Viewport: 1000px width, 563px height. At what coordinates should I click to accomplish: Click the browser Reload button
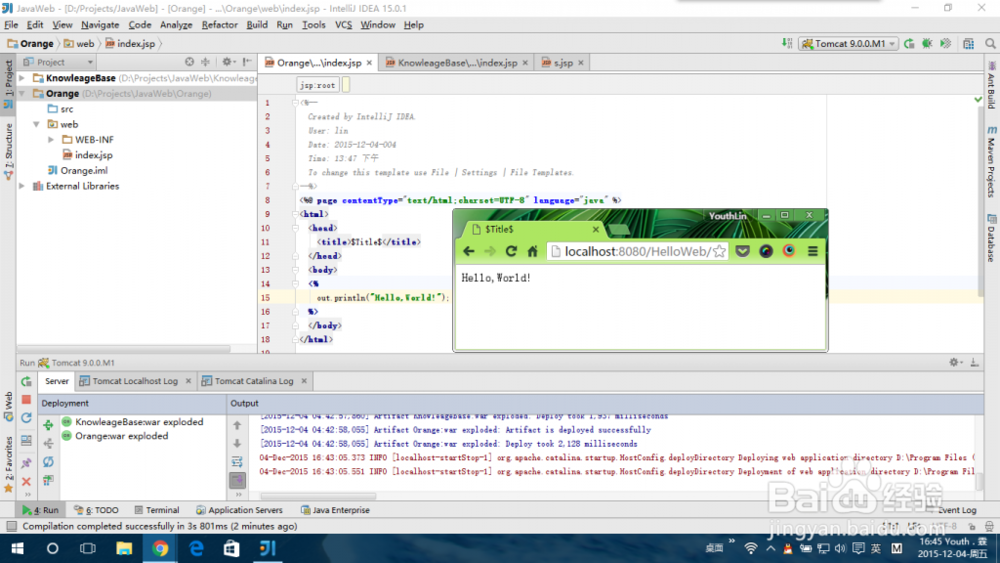(x=511, y=251)
